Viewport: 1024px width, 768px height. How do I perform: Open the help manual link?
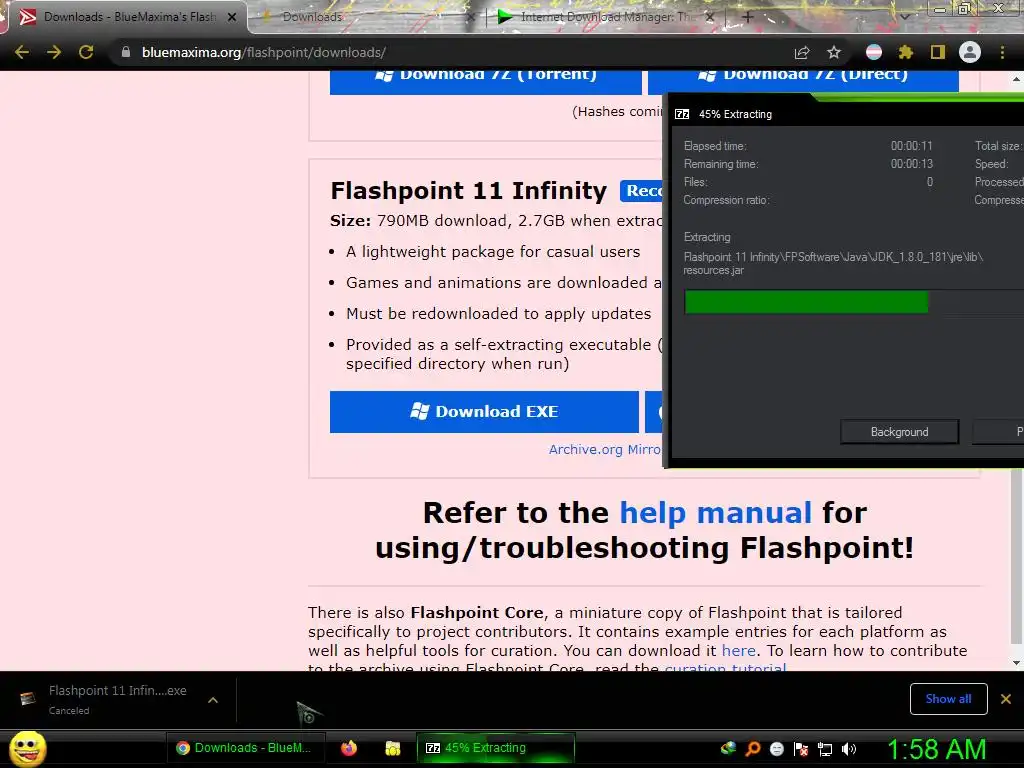pyautogui.click(x=715, y=513)
